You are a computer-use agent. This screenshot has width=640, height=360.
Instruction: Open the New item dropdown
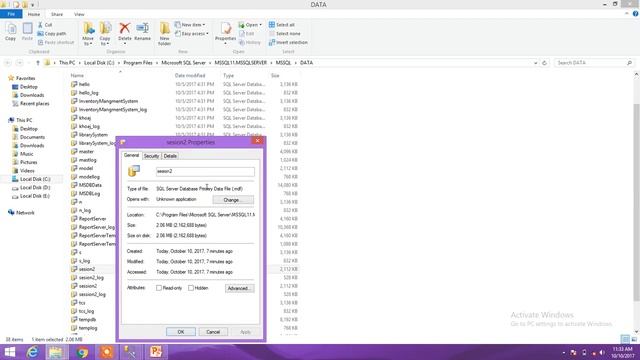pyautogui.click(x=190, y=25)
